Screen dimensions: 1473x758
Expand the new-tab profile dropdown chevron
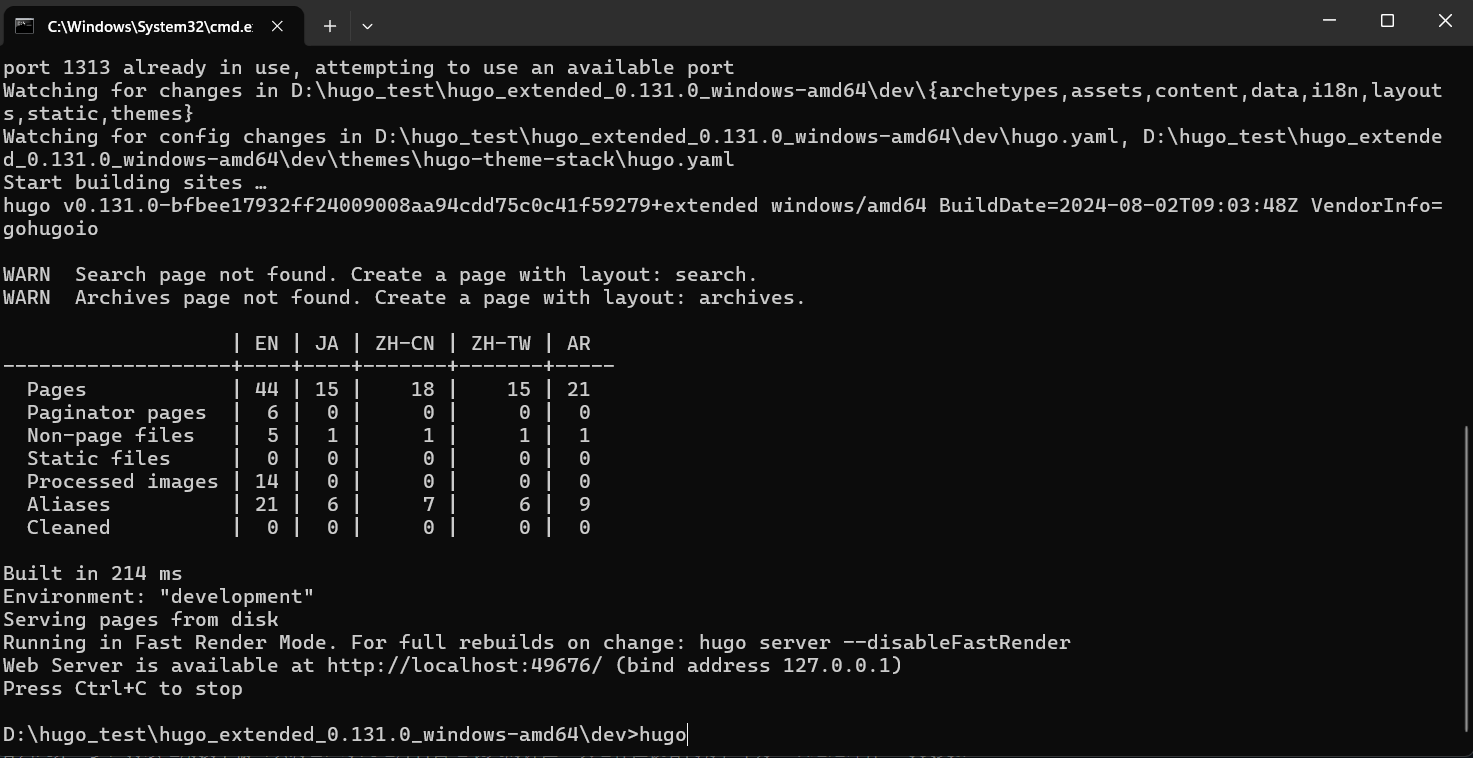(x=367, y=26)
